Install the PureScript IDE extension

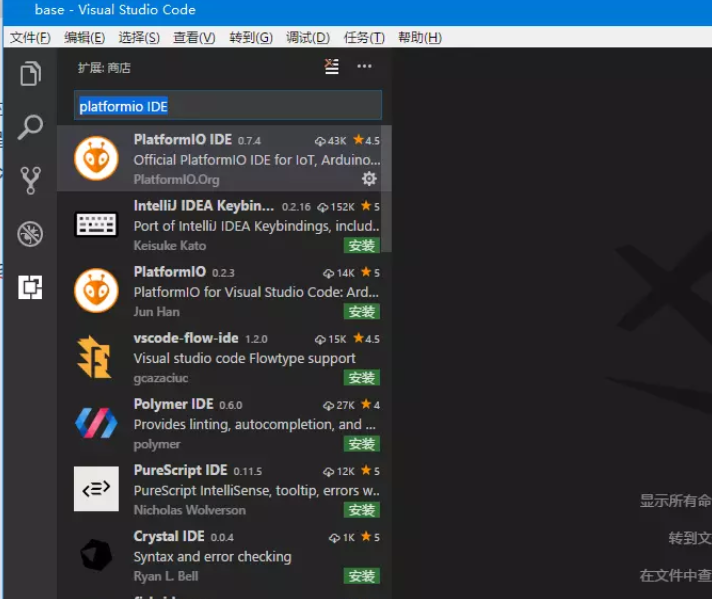(361, 510)
